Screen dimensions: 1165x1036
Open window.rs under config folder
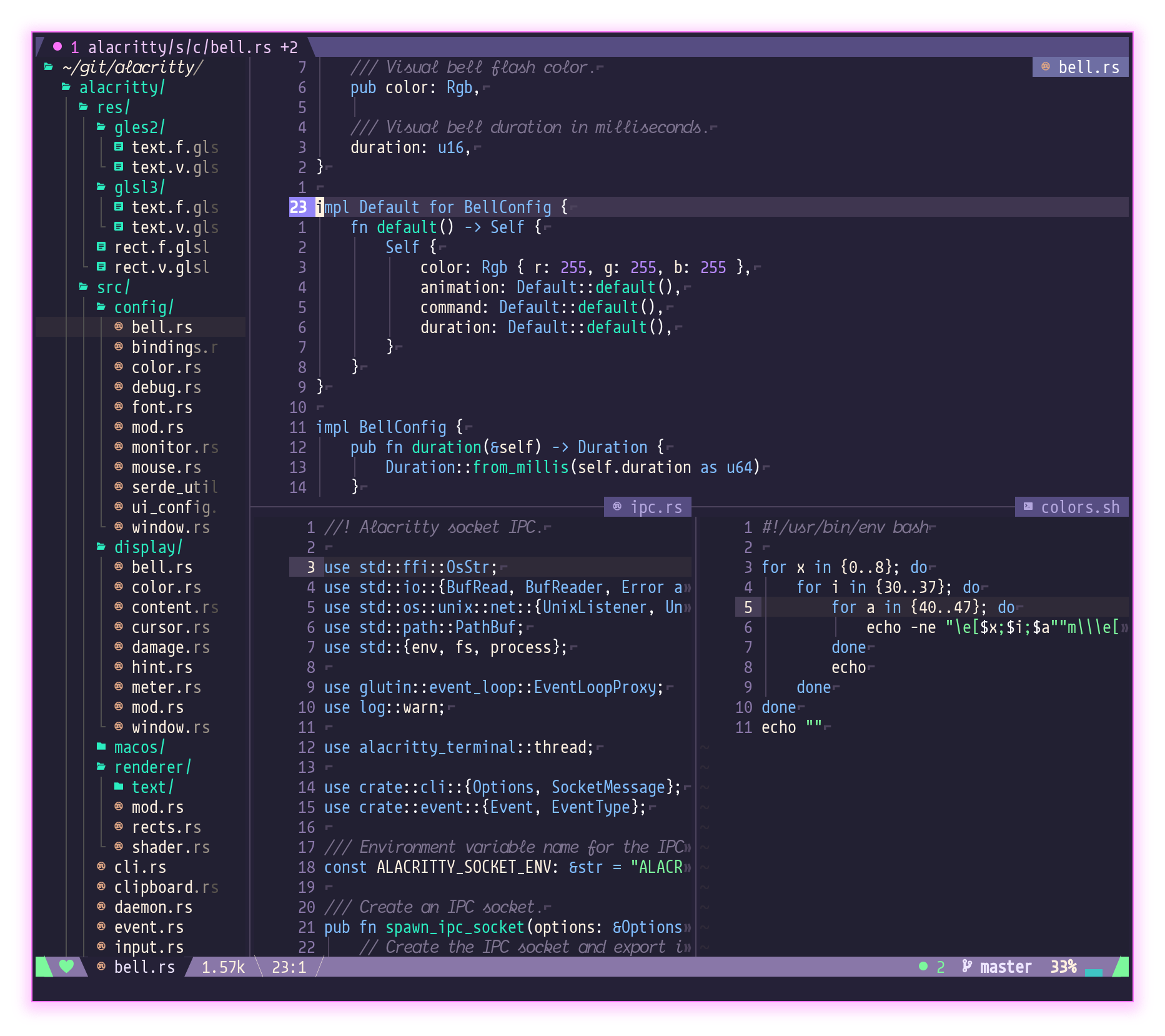171,527
